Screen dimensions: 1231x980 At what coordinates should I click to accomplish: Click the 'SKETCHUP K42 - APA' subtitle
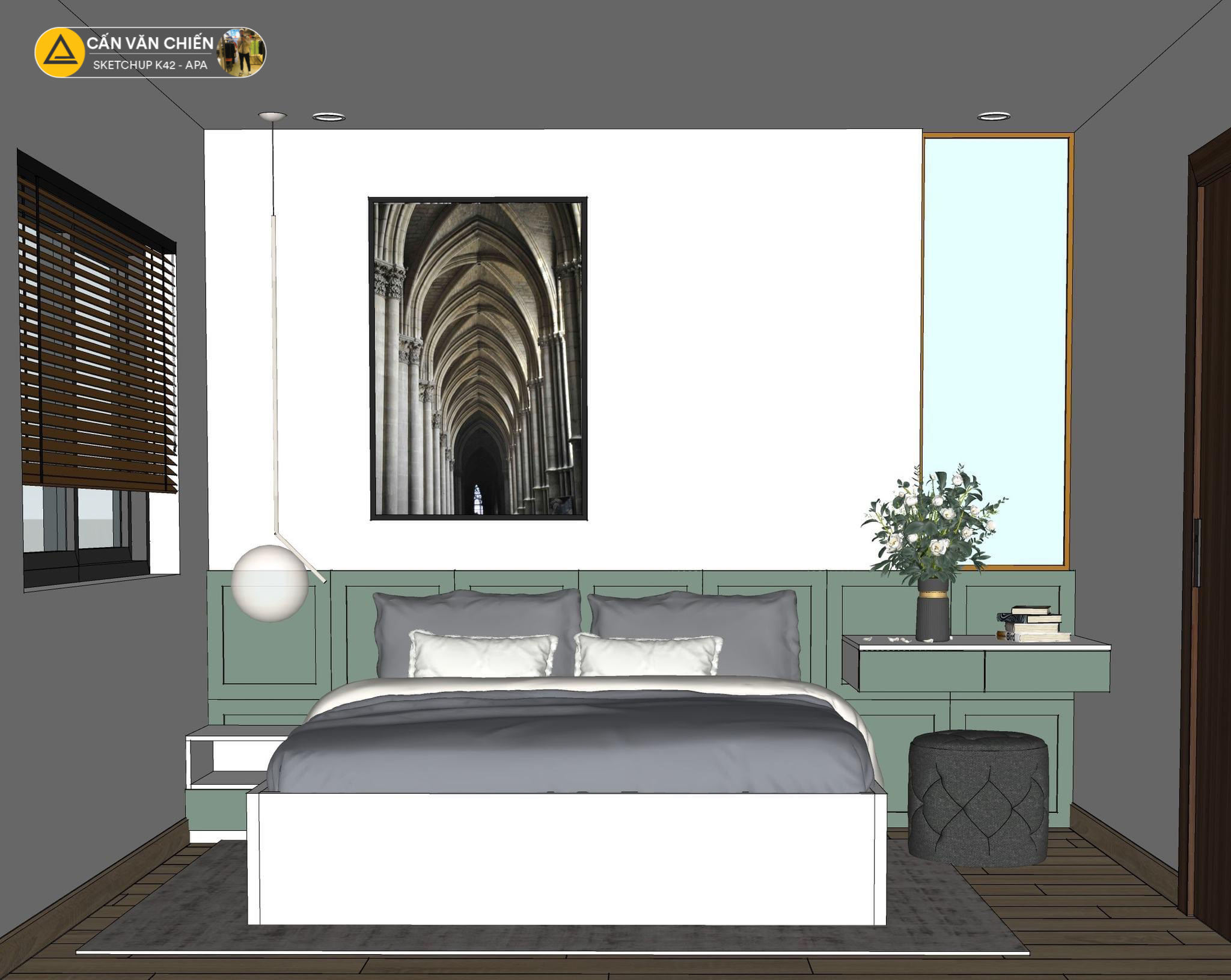coord(150,65)
